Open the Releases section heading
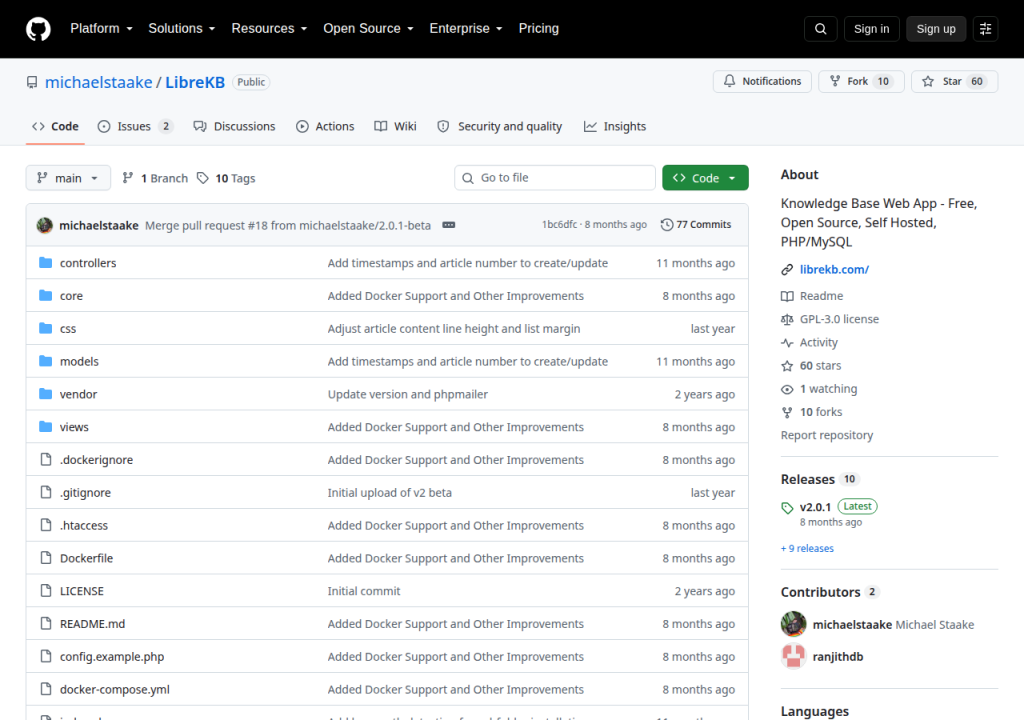The width and height of the screenshot is (1024, 720). click(x=808, y=479)
